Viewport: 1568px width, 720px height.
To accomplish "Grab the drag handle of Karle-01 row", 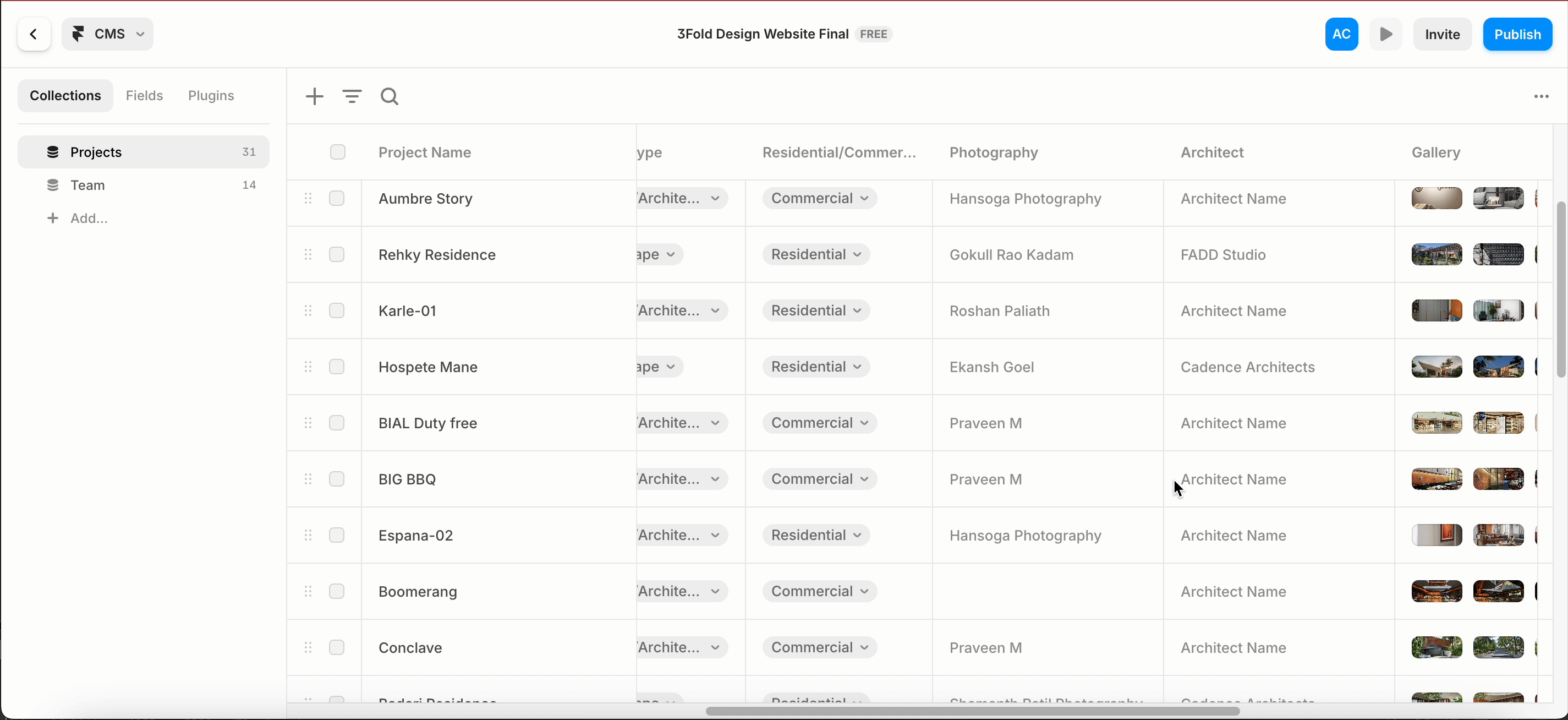I will tap(308, 310).
